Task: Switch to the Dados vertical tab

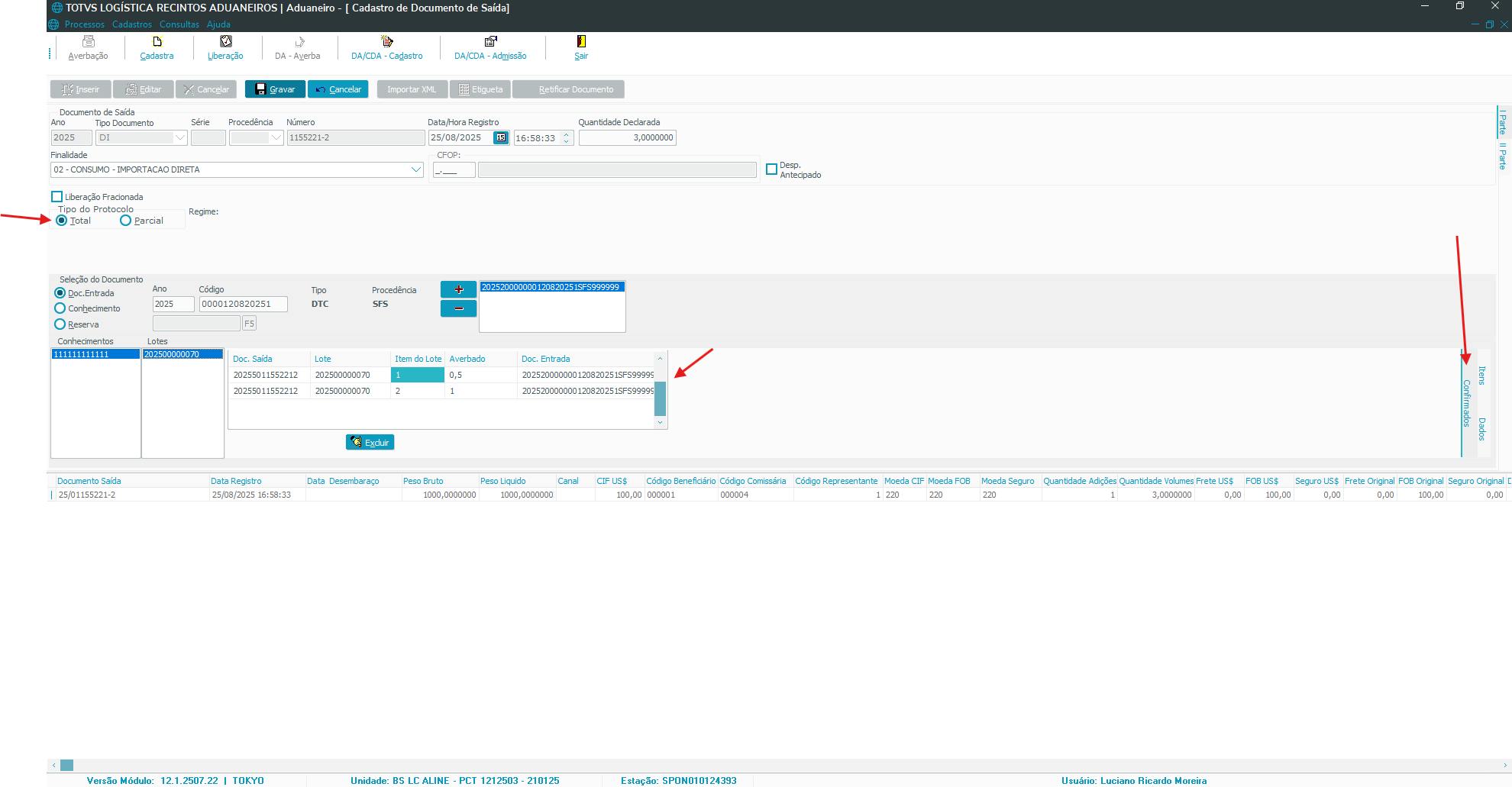Action: pos(1481,429)
